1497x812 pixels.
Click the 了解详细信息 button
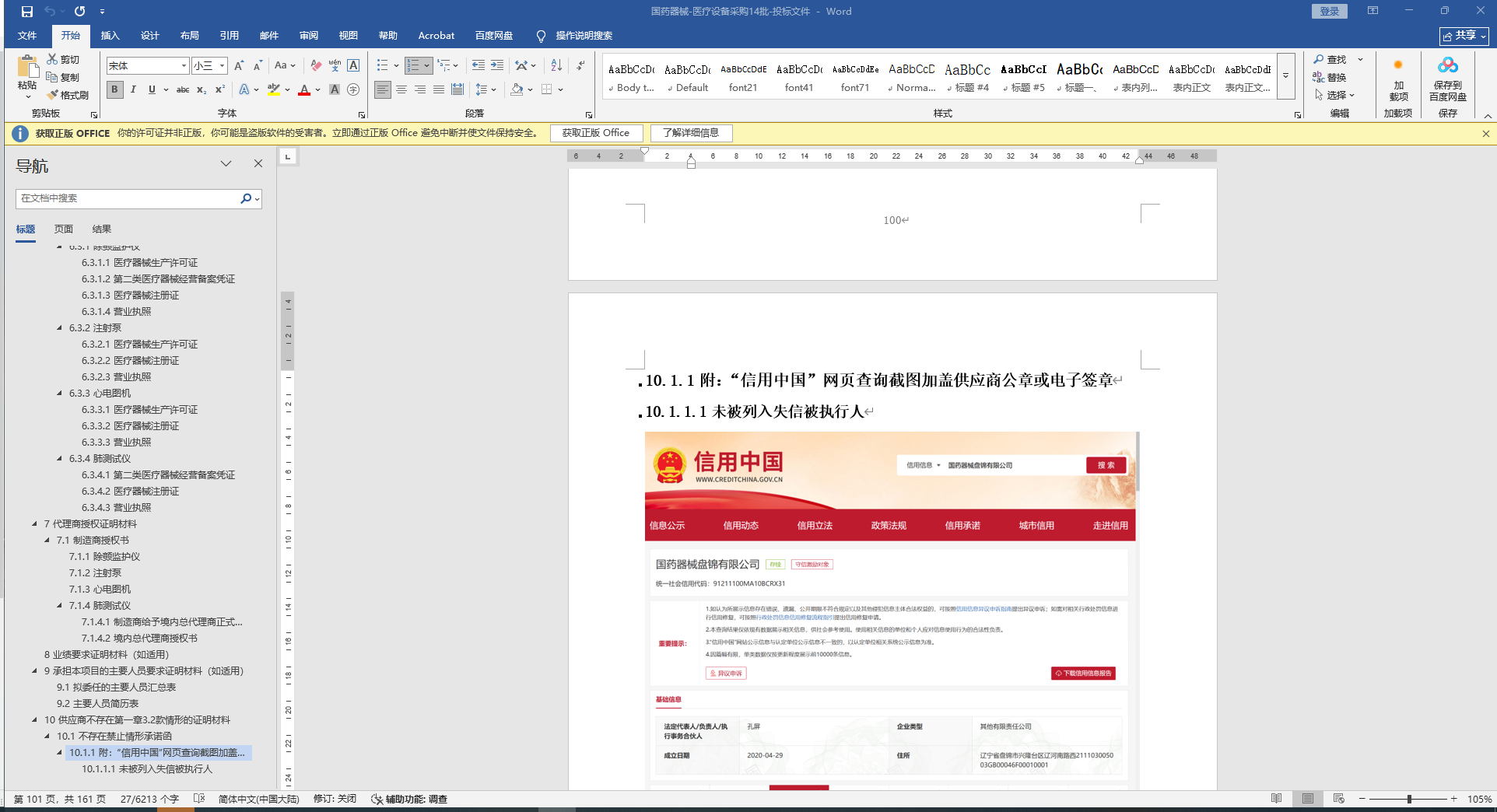click(x=691, y=133)
